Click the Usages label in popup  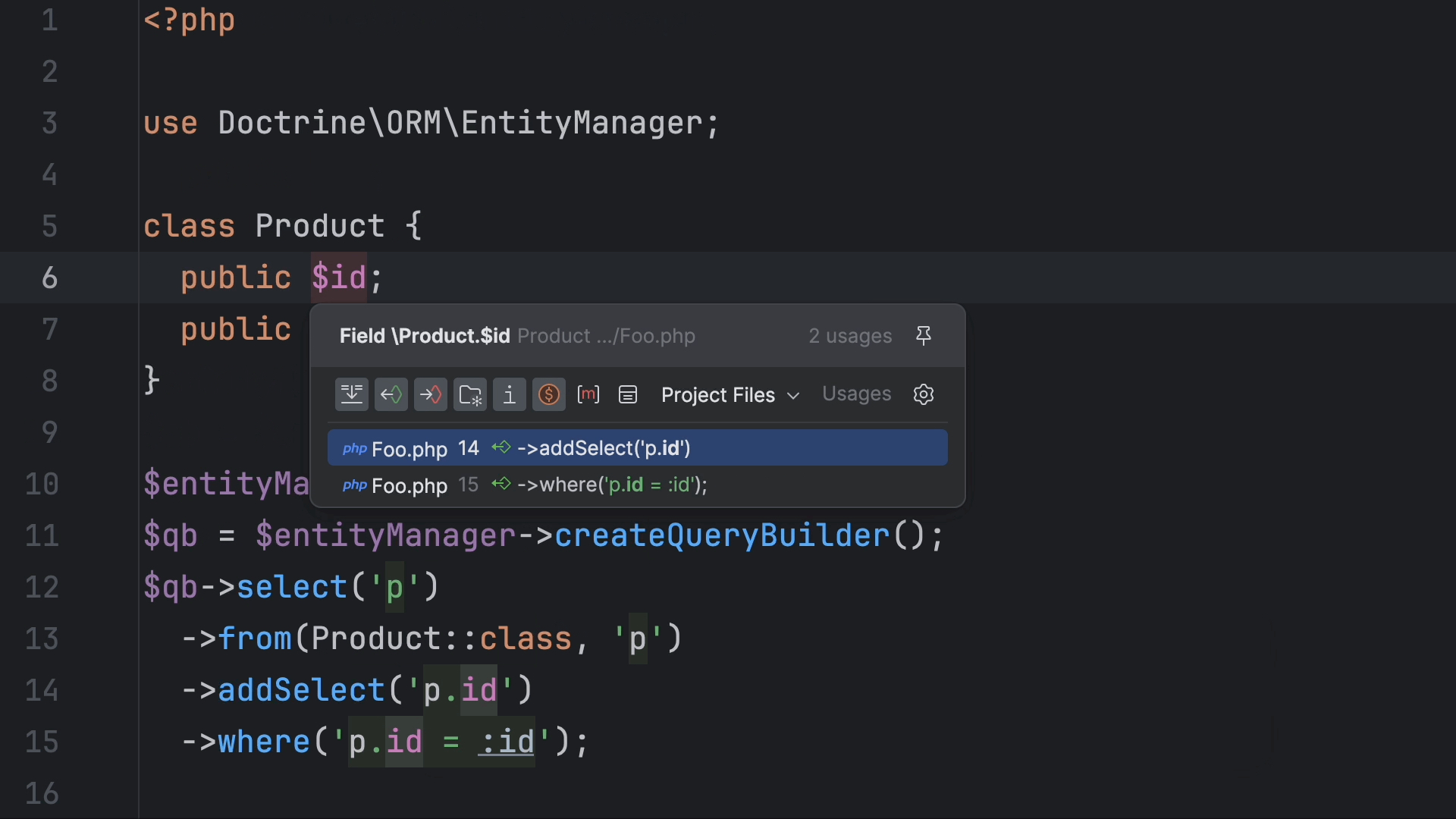pos(856,394)
